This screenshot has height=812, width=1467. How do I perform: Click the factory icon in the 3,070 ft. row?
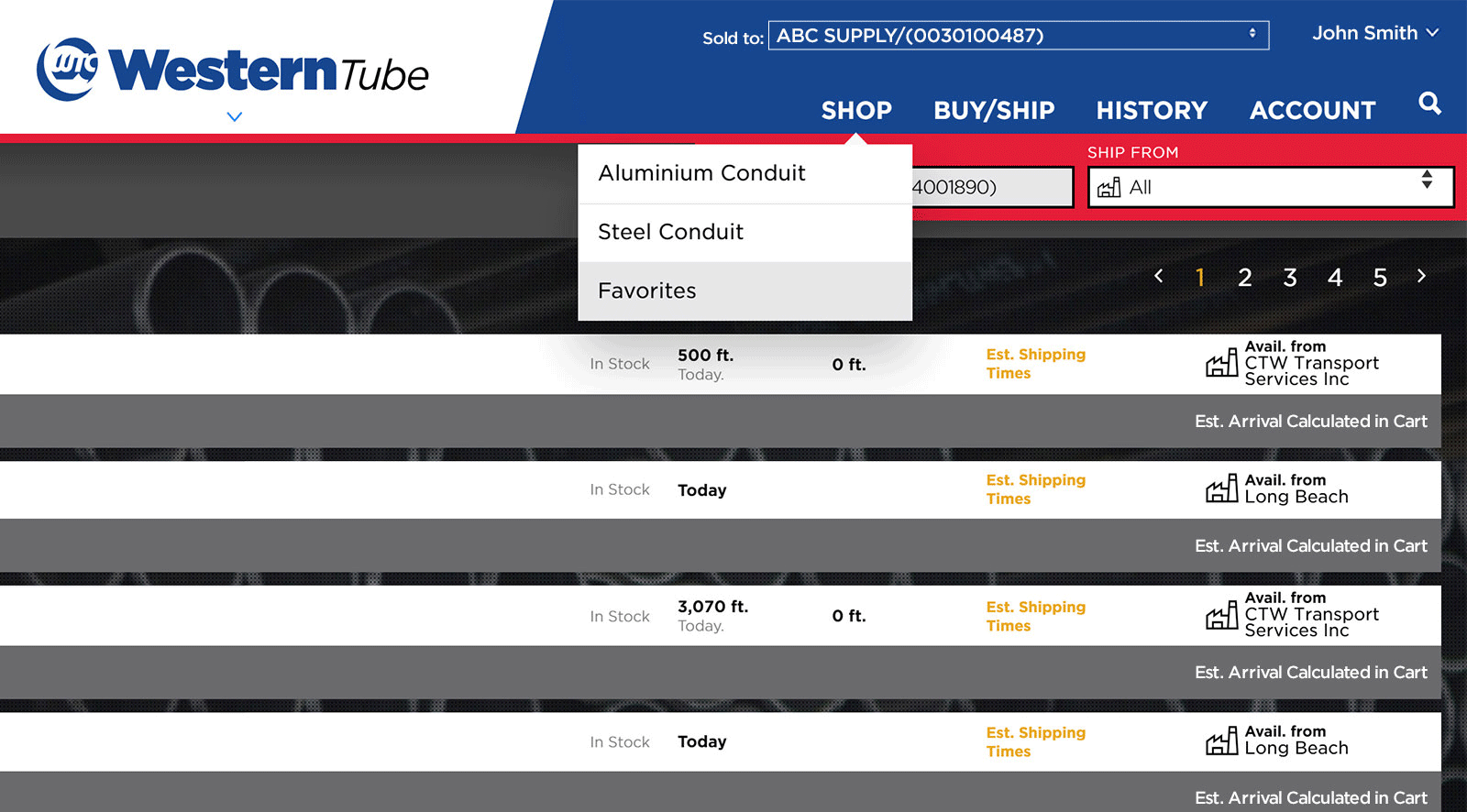pos(1221,616)
